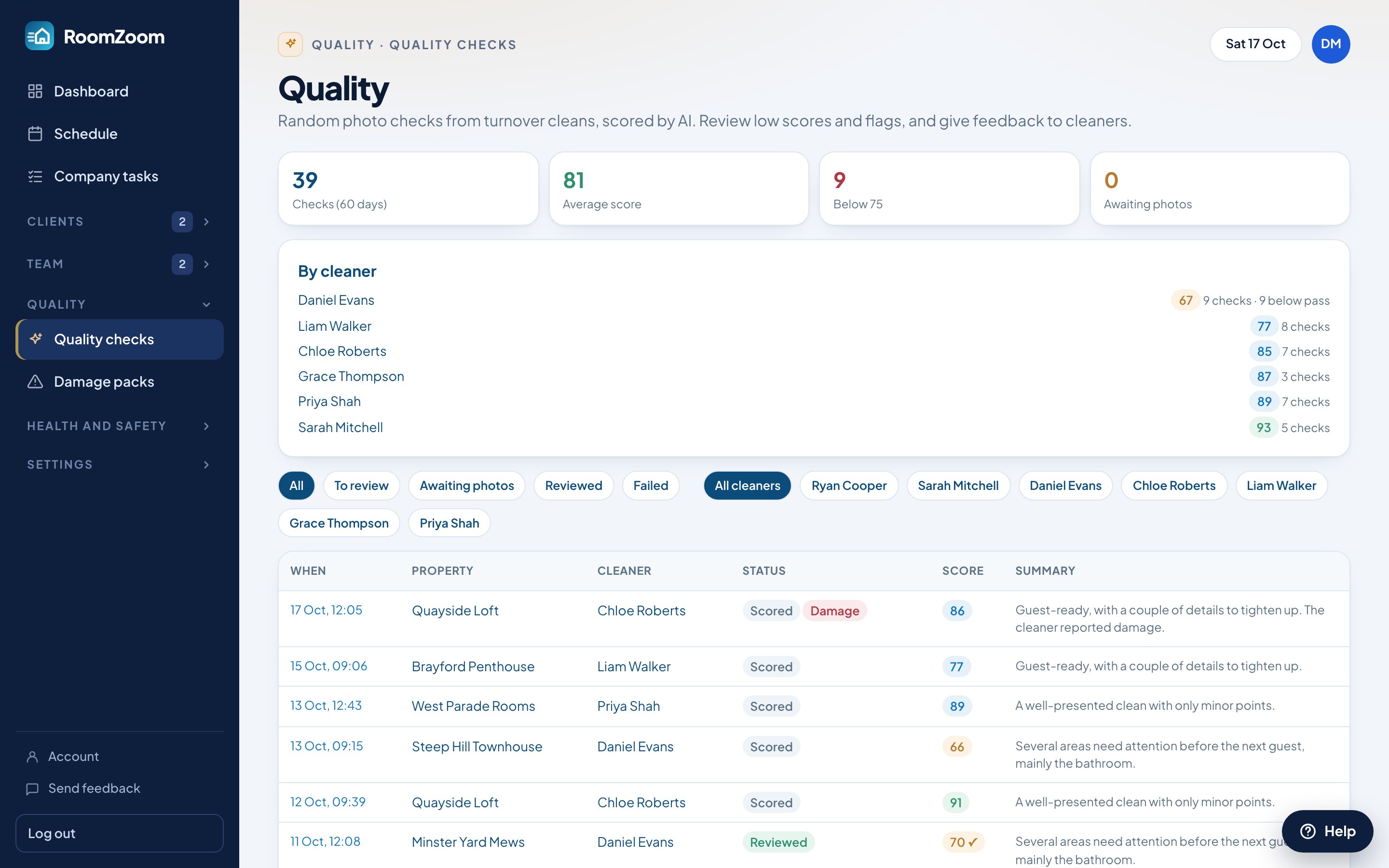Click the Send feedback speech bubble icon

tap(33, 789)
